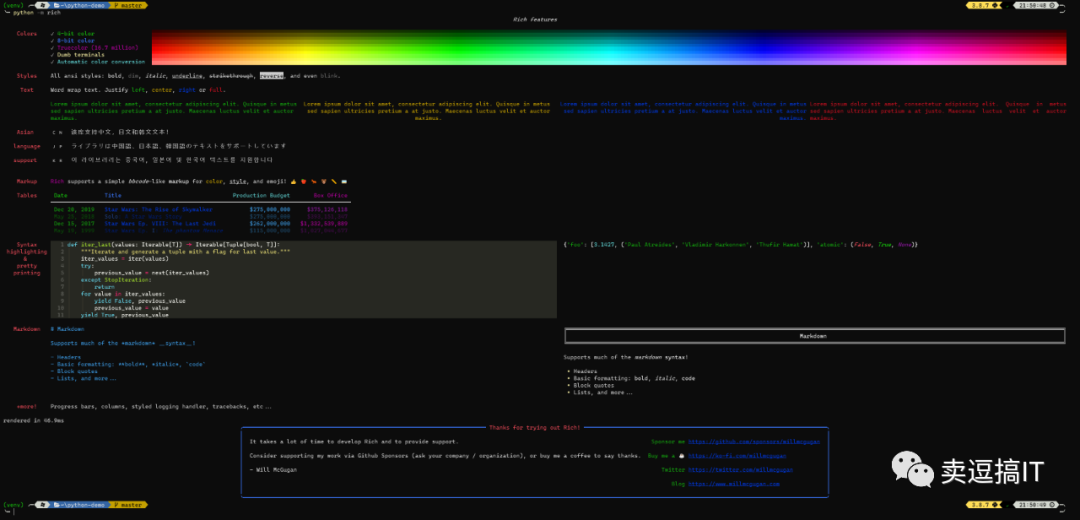Click the boxed 'Markdown' header panel
This screenshot has height=520, width=1080.
814,336
